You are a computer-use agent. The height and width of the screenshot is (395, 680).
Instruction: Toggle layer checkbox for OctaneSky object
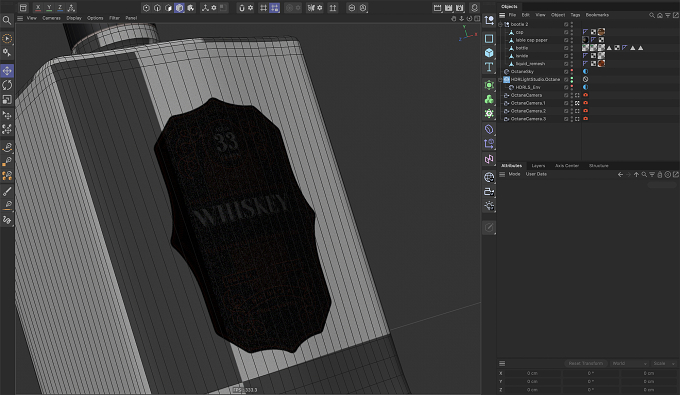566,72
